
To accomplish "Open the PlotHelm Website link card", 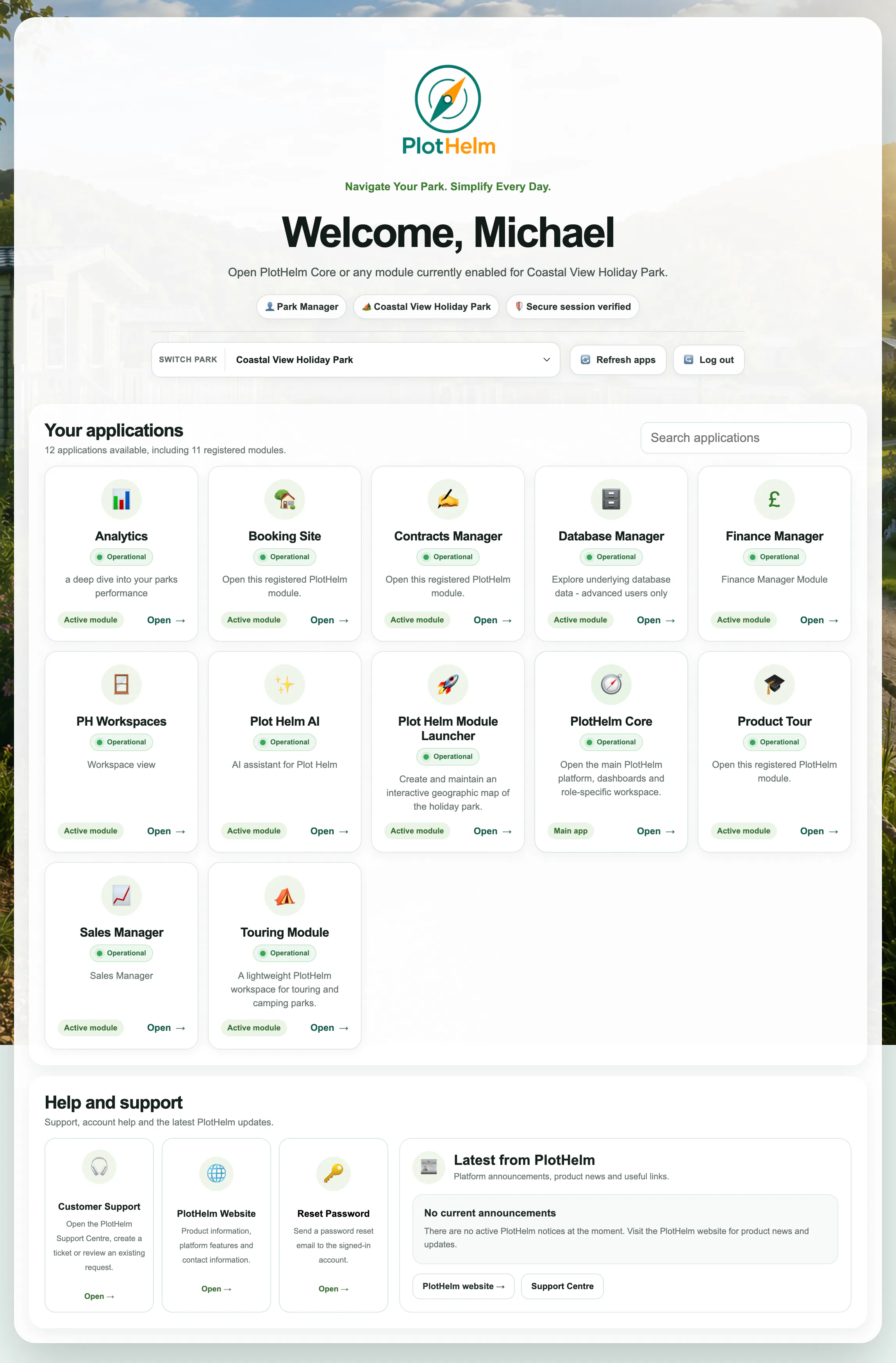I will pos(216,1289).
